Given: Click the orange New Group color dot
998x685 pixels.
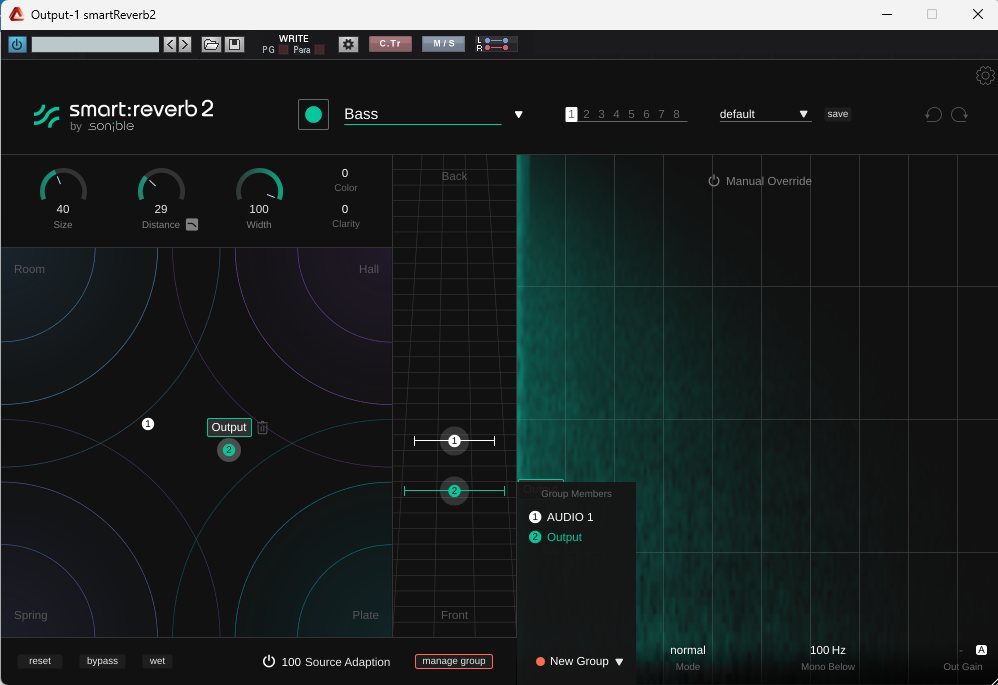Looking at the screenshot, I should click(540, 661).
